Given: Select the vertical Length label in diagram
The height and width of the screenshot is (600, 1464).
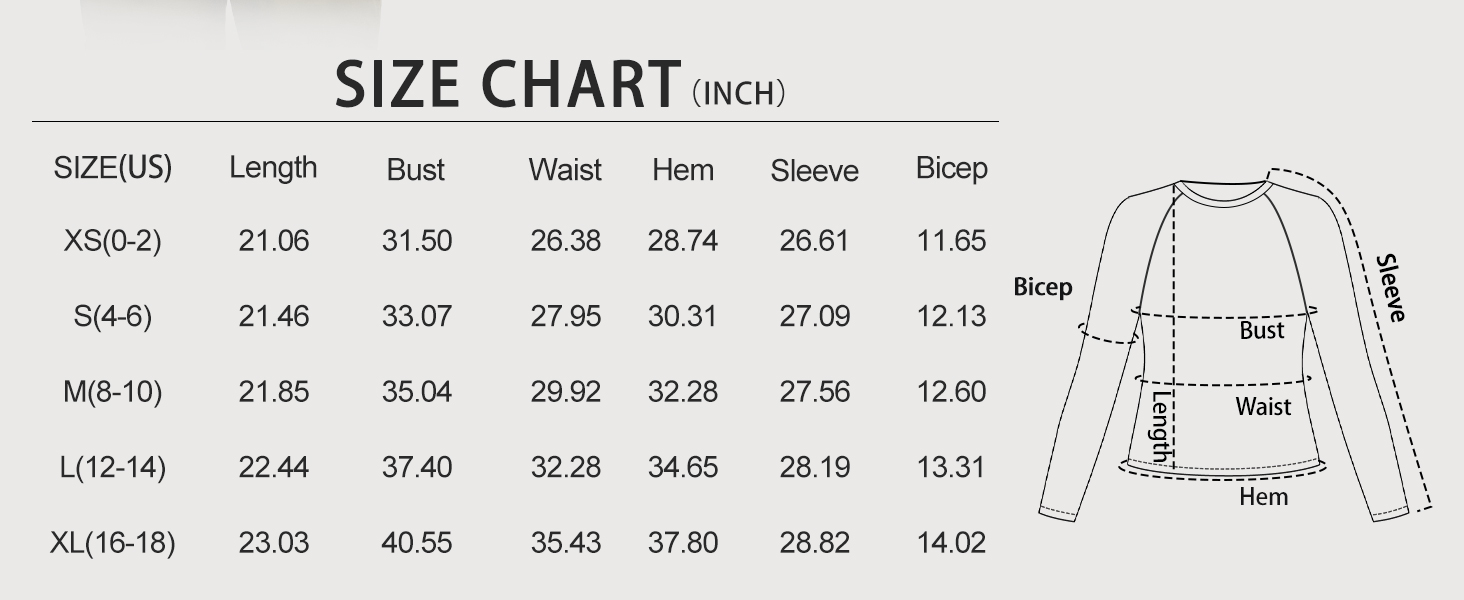Looking at the screenshot, I should coord(1160,427).
